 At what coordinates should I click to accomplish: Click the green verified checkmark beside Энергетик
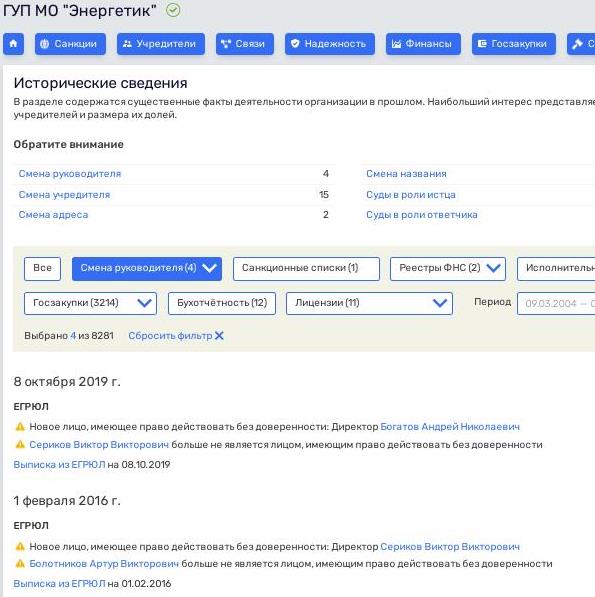point(173,10)
